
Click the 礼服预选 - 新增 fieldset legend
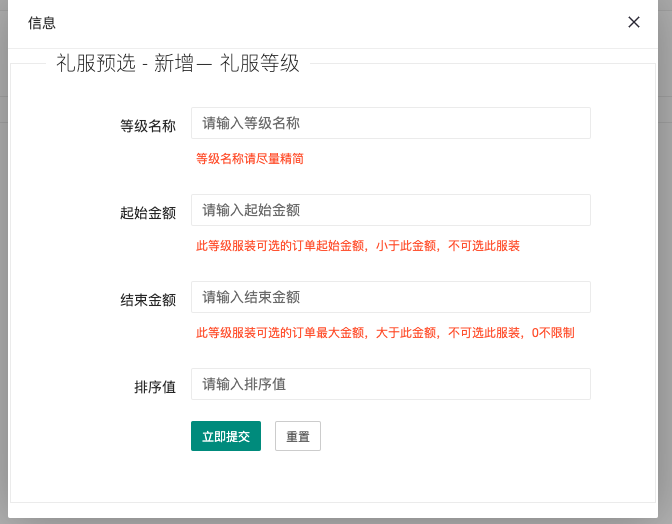pyautogui.click(x=177, y=63)
